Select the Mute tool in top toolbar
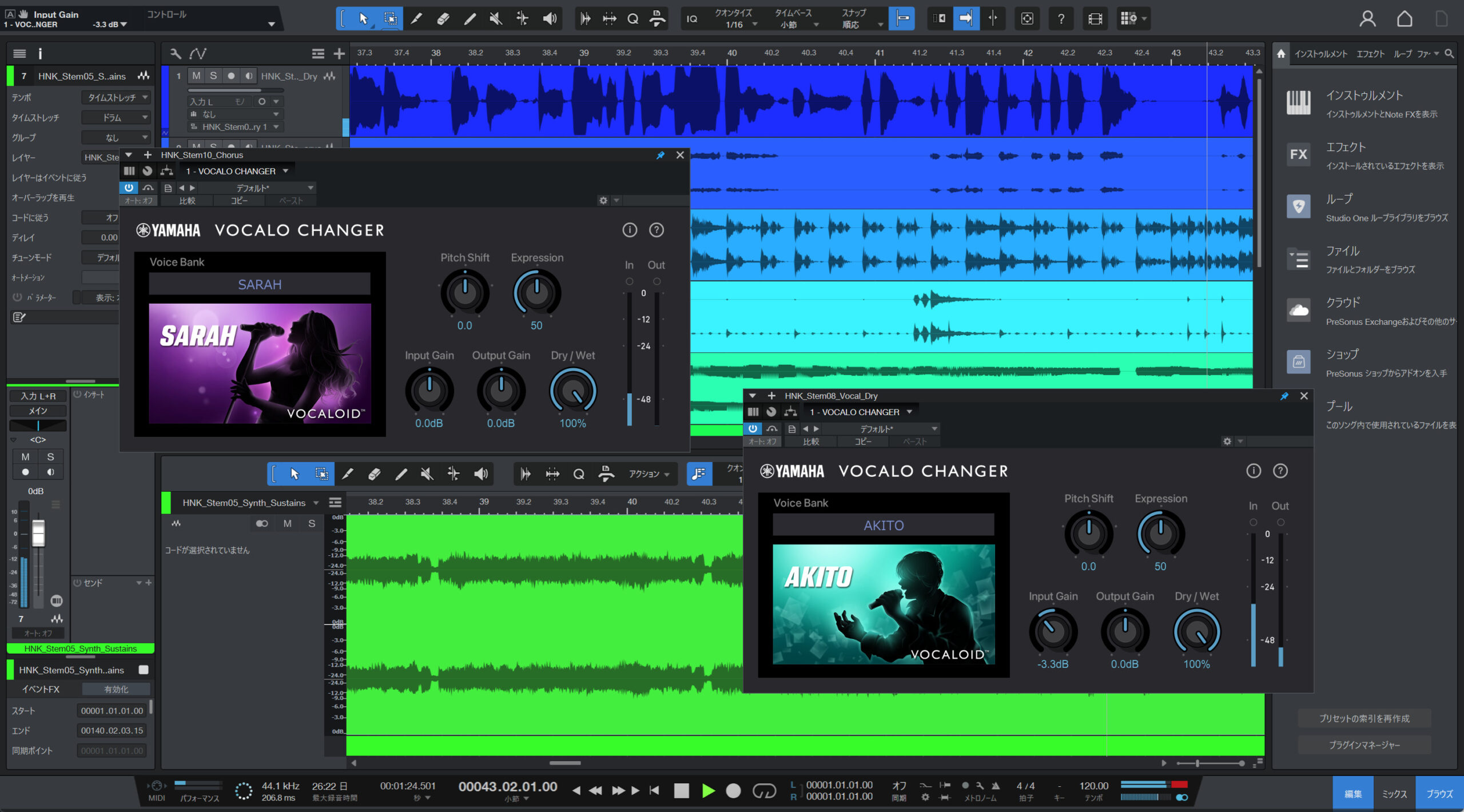 point(496,19)
